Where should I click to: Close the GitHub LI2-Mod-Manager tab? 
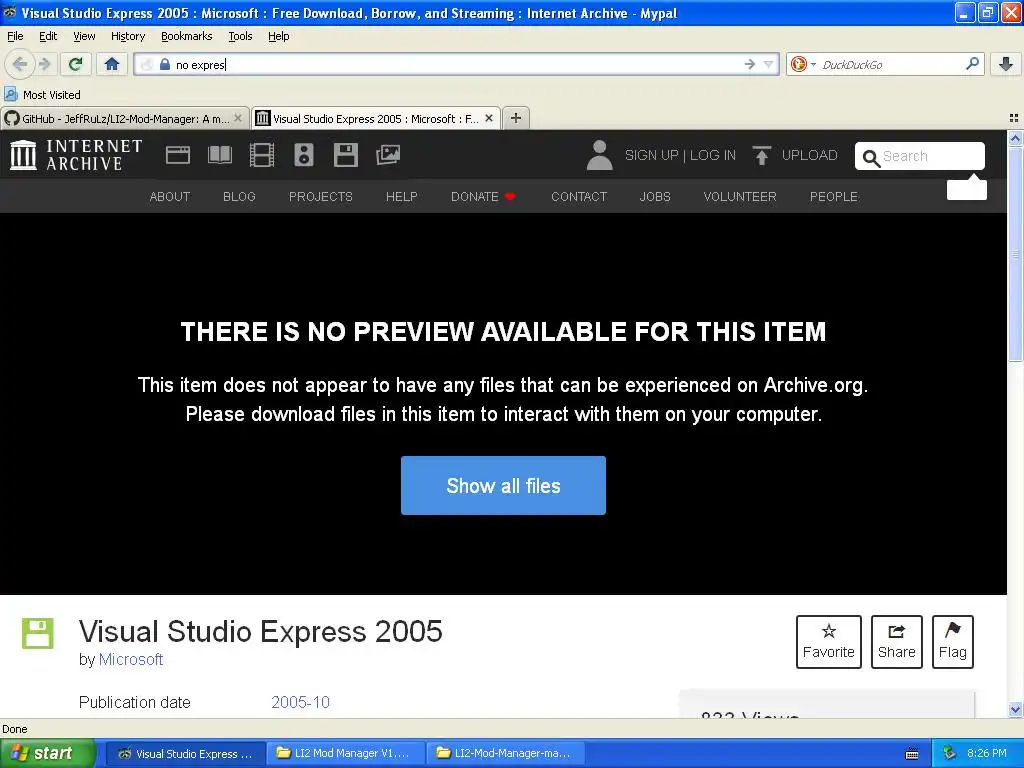pyautogui.click(x=238, y=118)
